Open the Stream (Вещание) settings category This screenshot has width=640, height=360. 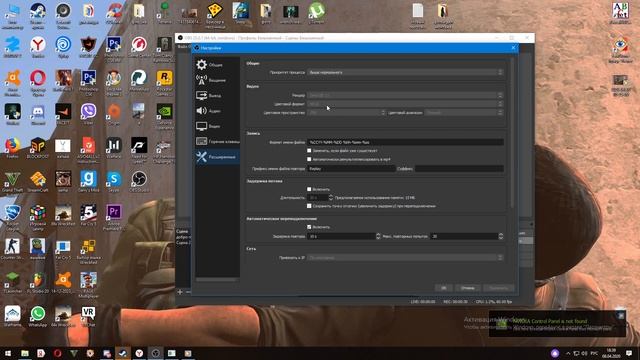click(217, 80)
